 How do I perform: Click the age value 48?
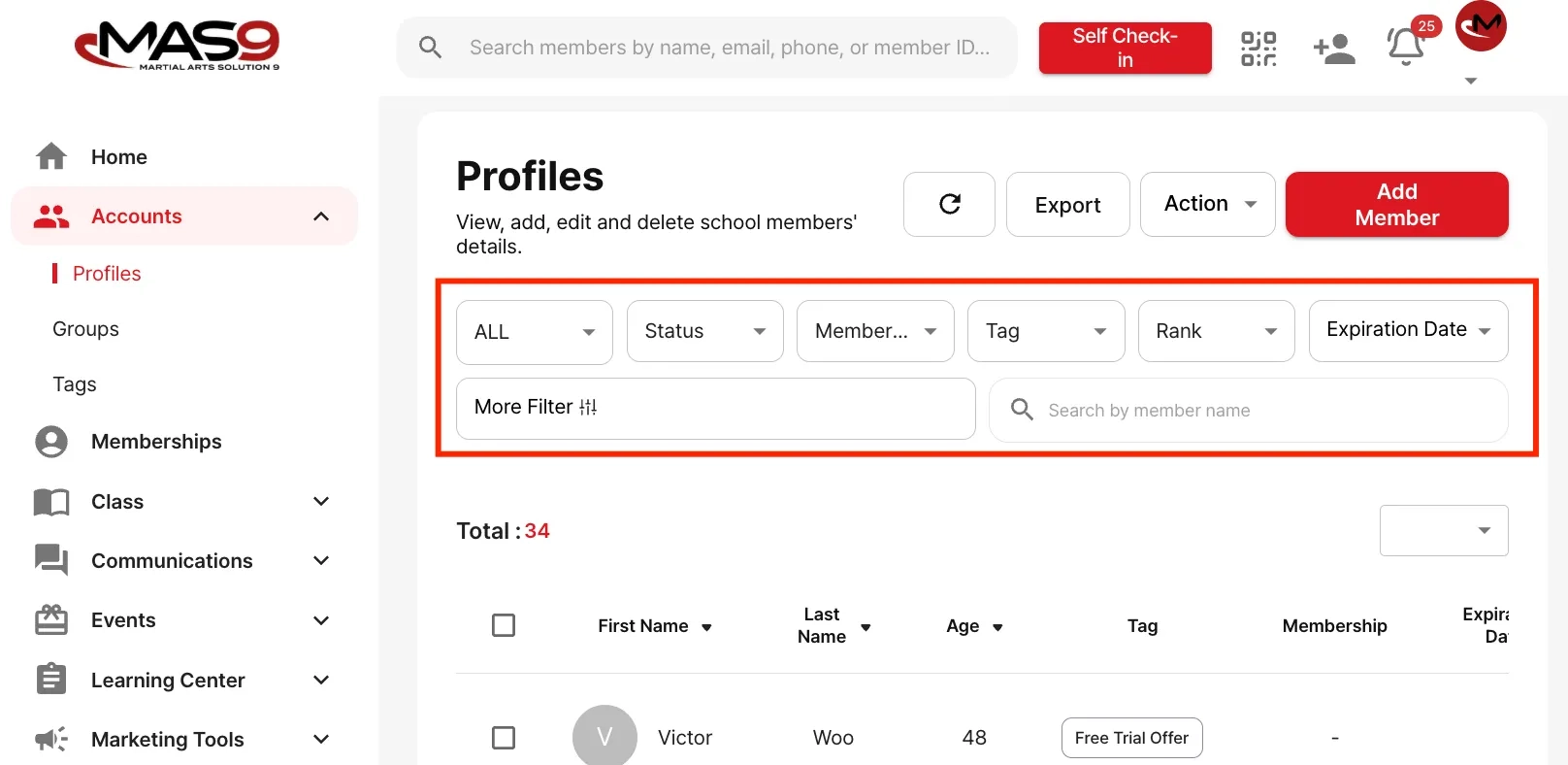coord(974,738)
